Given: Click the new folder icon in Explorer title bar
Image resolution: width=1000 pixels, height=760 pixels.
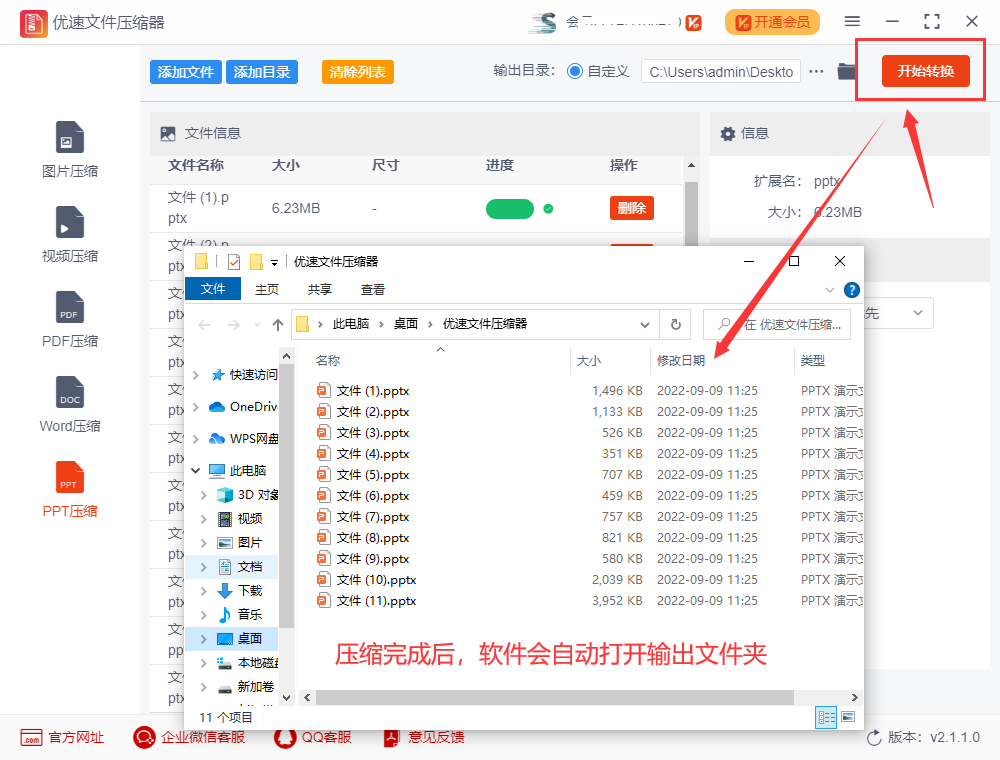Looking at the screenshot, I should coord(256,261).
